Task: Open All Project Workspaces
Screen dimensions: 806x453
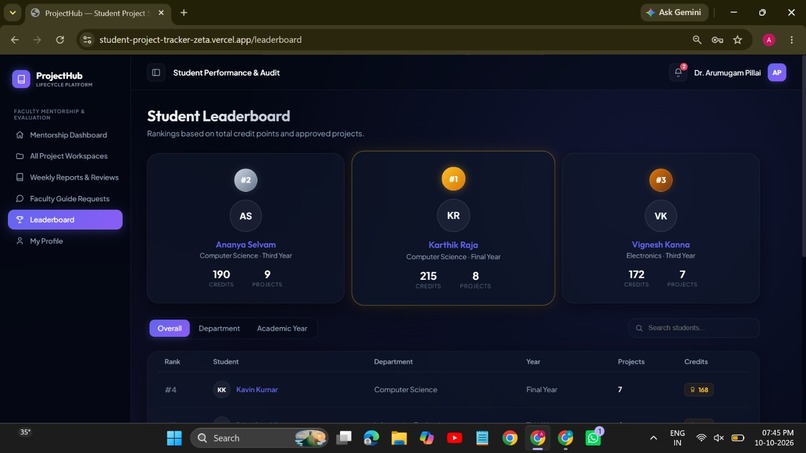Action: point(65,156)
